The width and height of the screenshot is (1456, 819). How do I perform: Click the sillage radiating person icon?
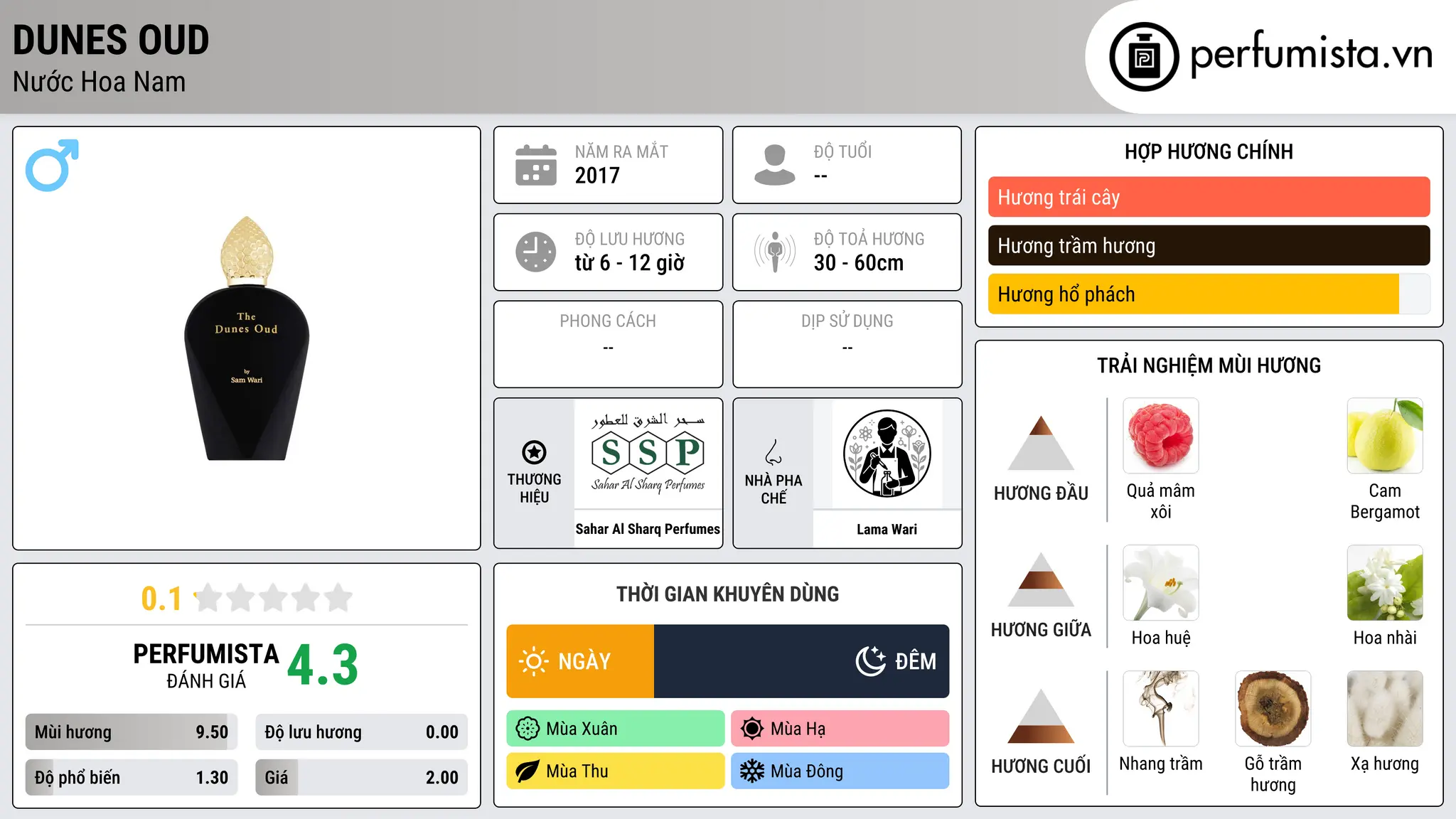click(x=774, y=252)
